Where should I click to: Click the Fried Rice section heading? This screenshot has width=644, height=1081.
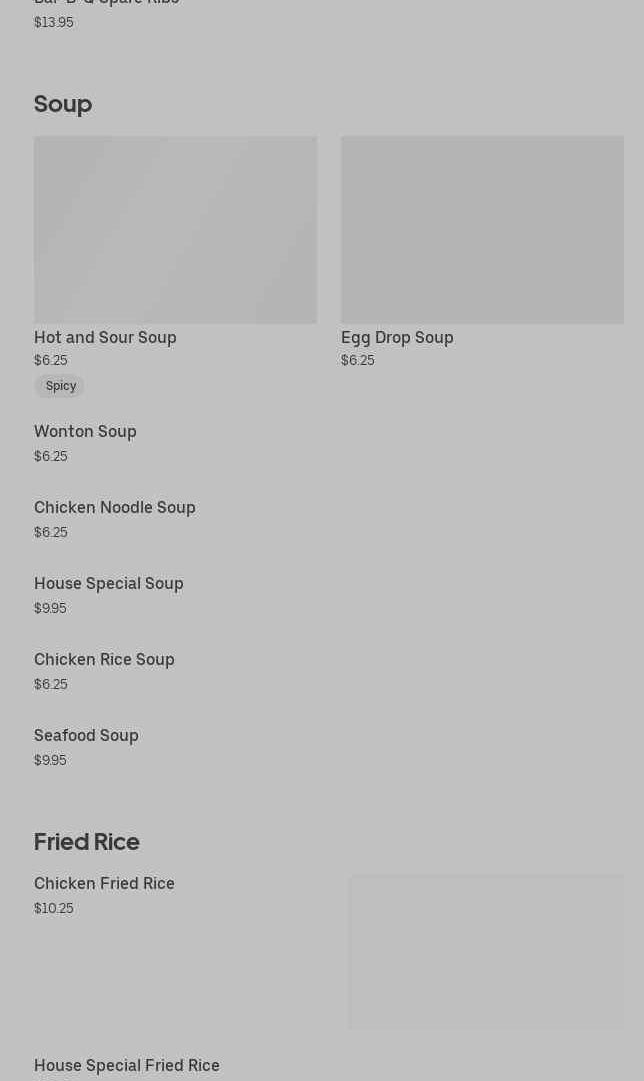click(x=87, y=842)
